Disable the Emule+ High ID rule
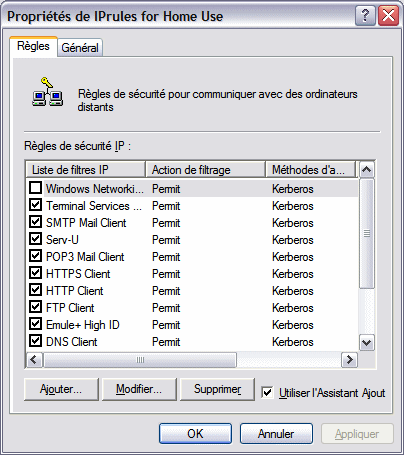The width and height of the screenshot is (404, 455). pyautogui.click(x=35, y=324)
